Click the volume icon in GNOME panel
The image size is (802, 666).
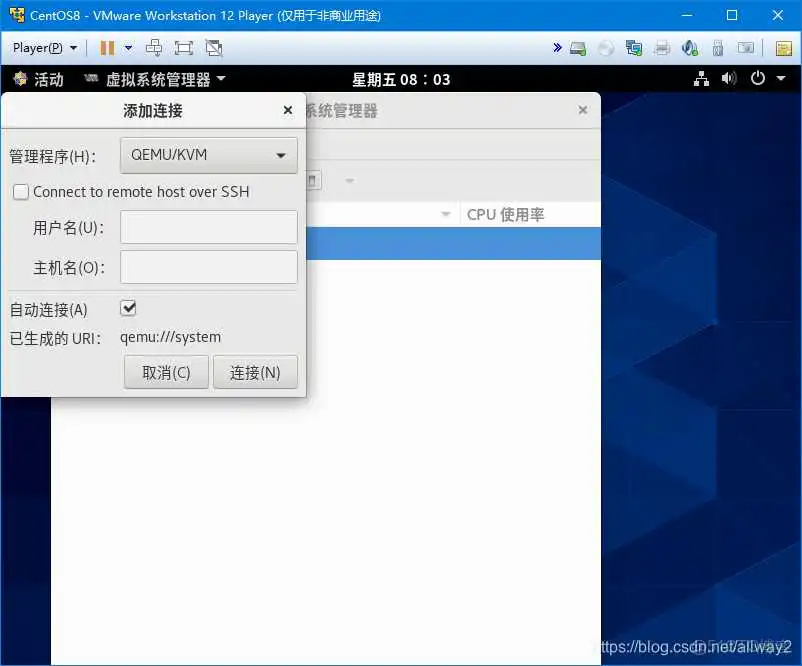pos(729,79)
